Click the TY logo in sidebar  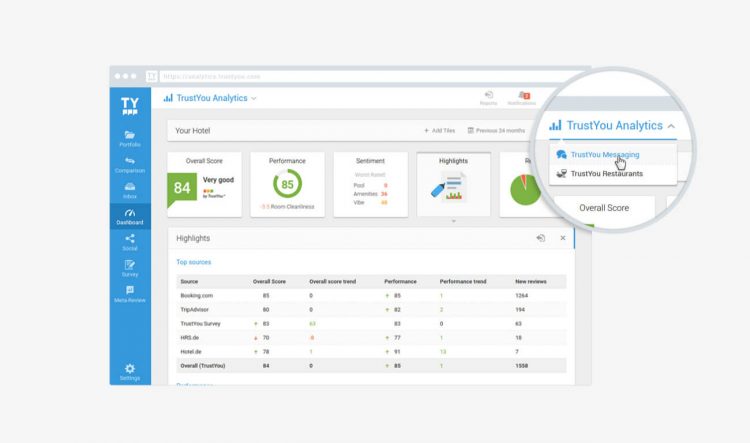pyautogui.click(x=130, y=106)
